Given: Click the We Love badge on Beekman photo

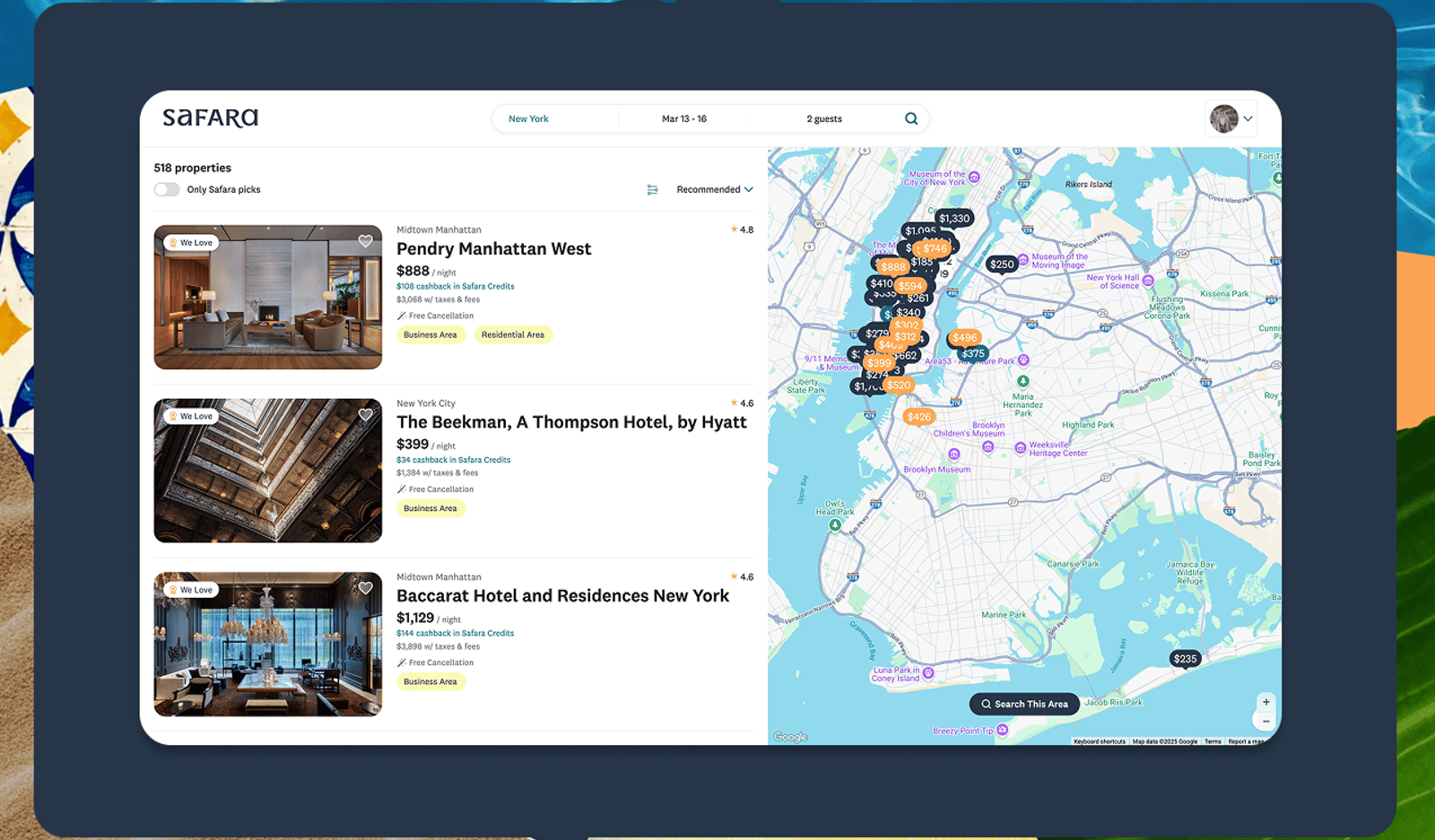Looking at the screenshot, I should pos(191,416).
